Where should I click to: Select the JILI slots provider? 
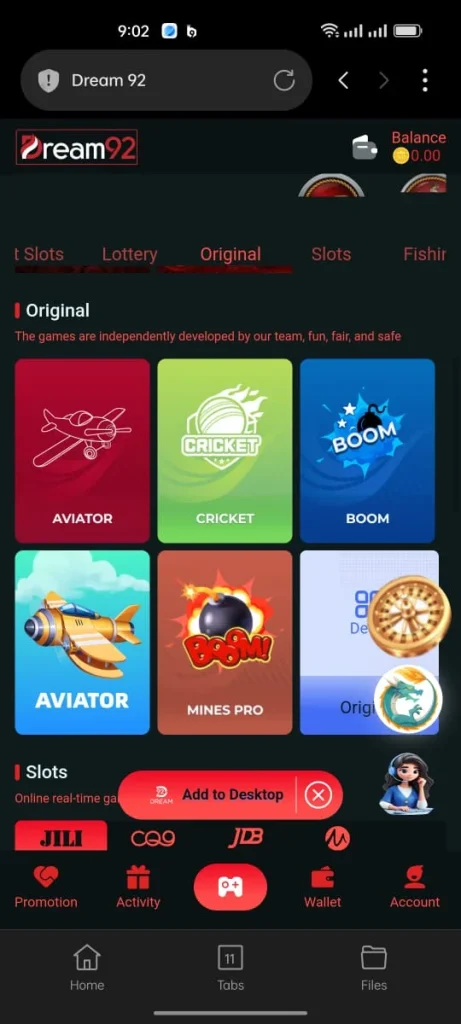(61, 837)
